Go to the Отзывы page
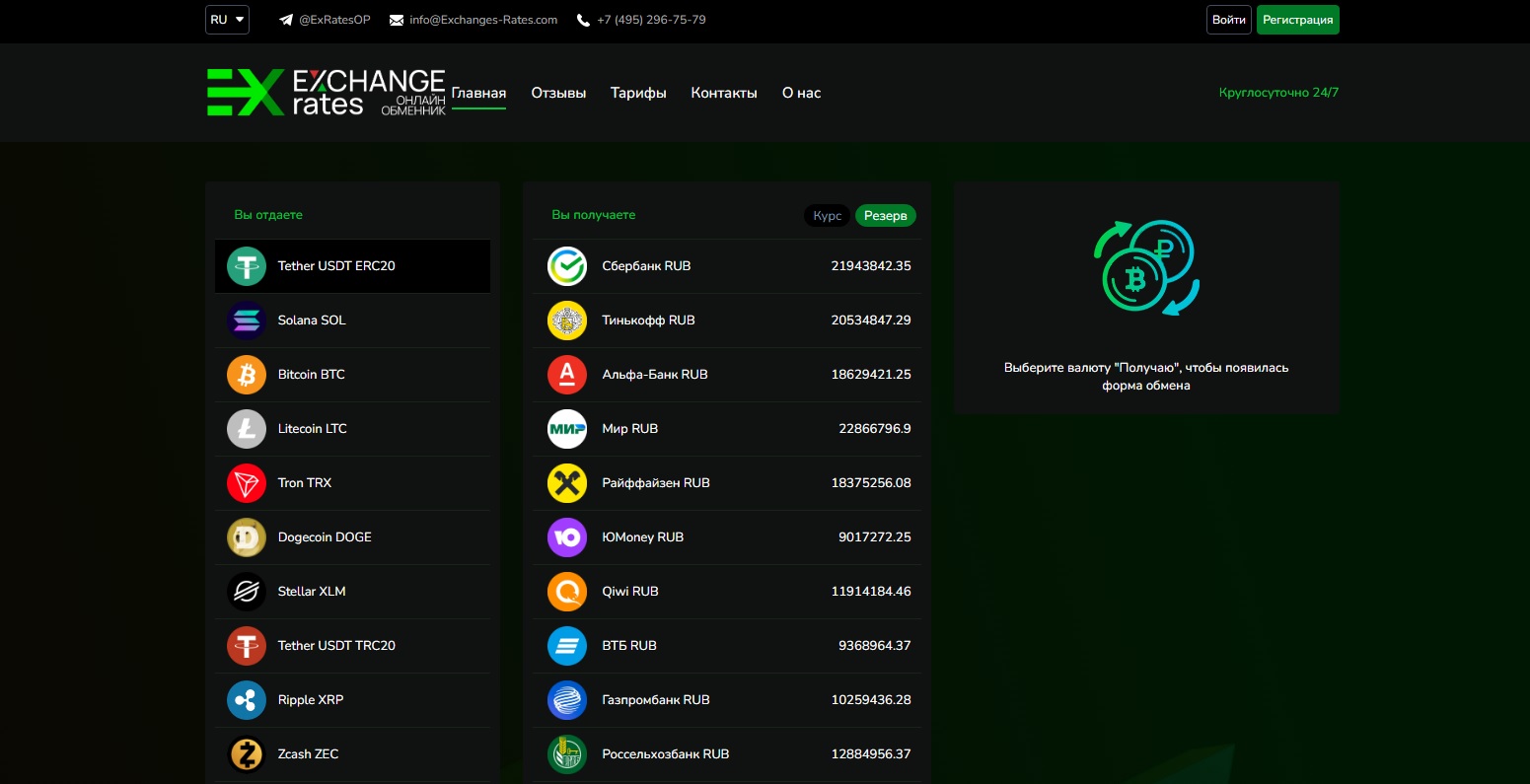The width and height of the screenshot is (1530, 784). point(558,93)
